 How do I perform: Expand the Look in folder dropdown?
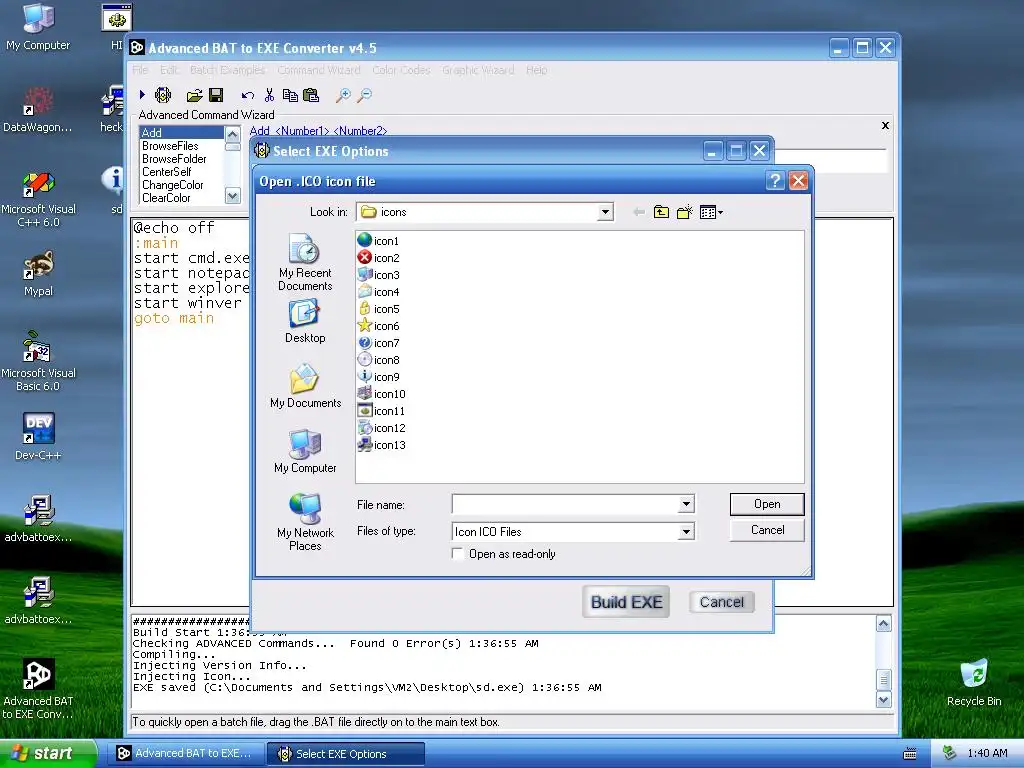click(x=605, y=212)
